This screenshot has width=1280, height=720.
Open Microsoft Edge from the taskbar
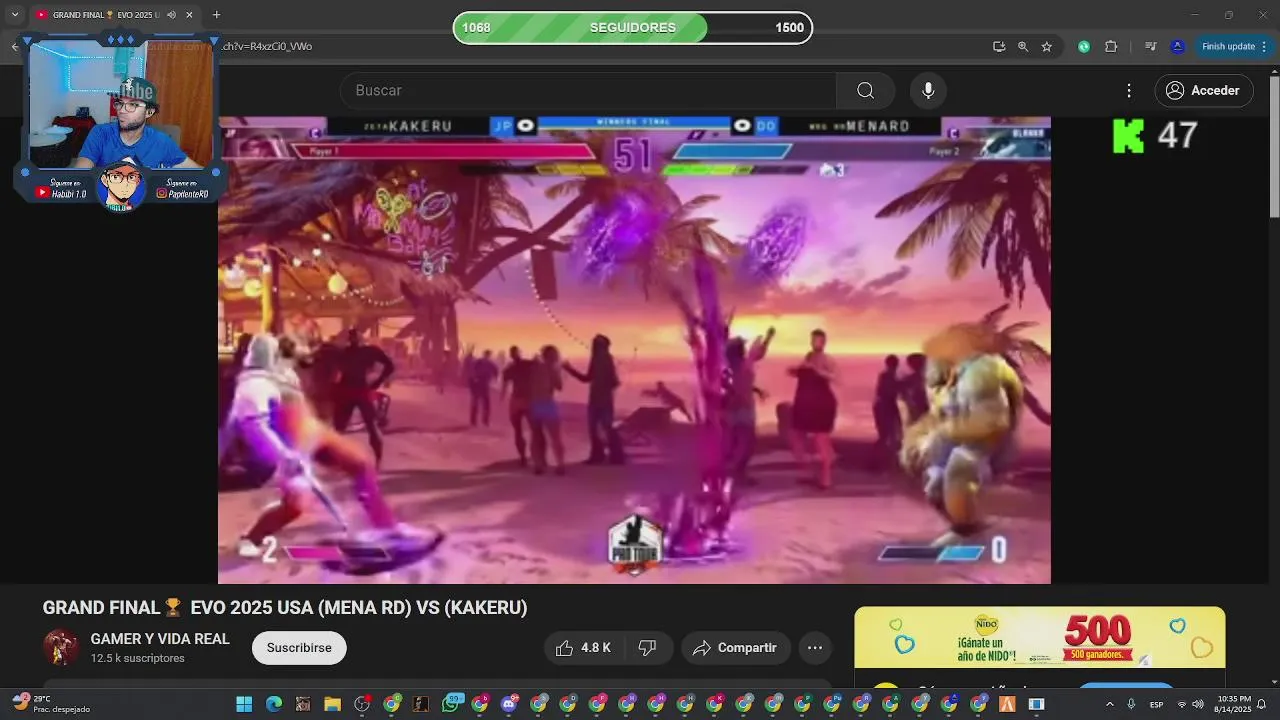tap(273, 704)
